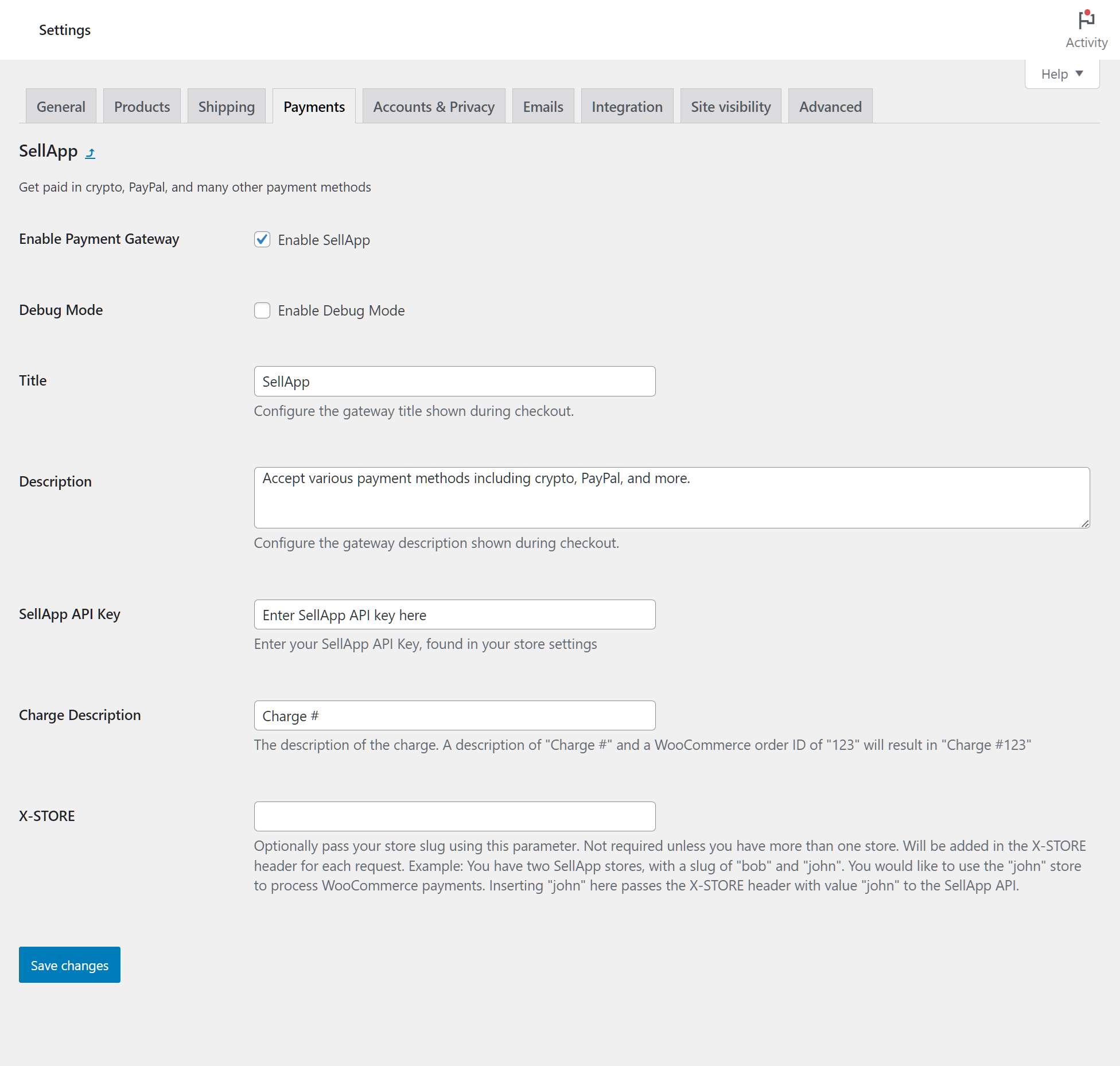The height and width of the screenshot is (1066, 1120).
Task: Open the Advanced tab
Action: click(x=830, y=106)
